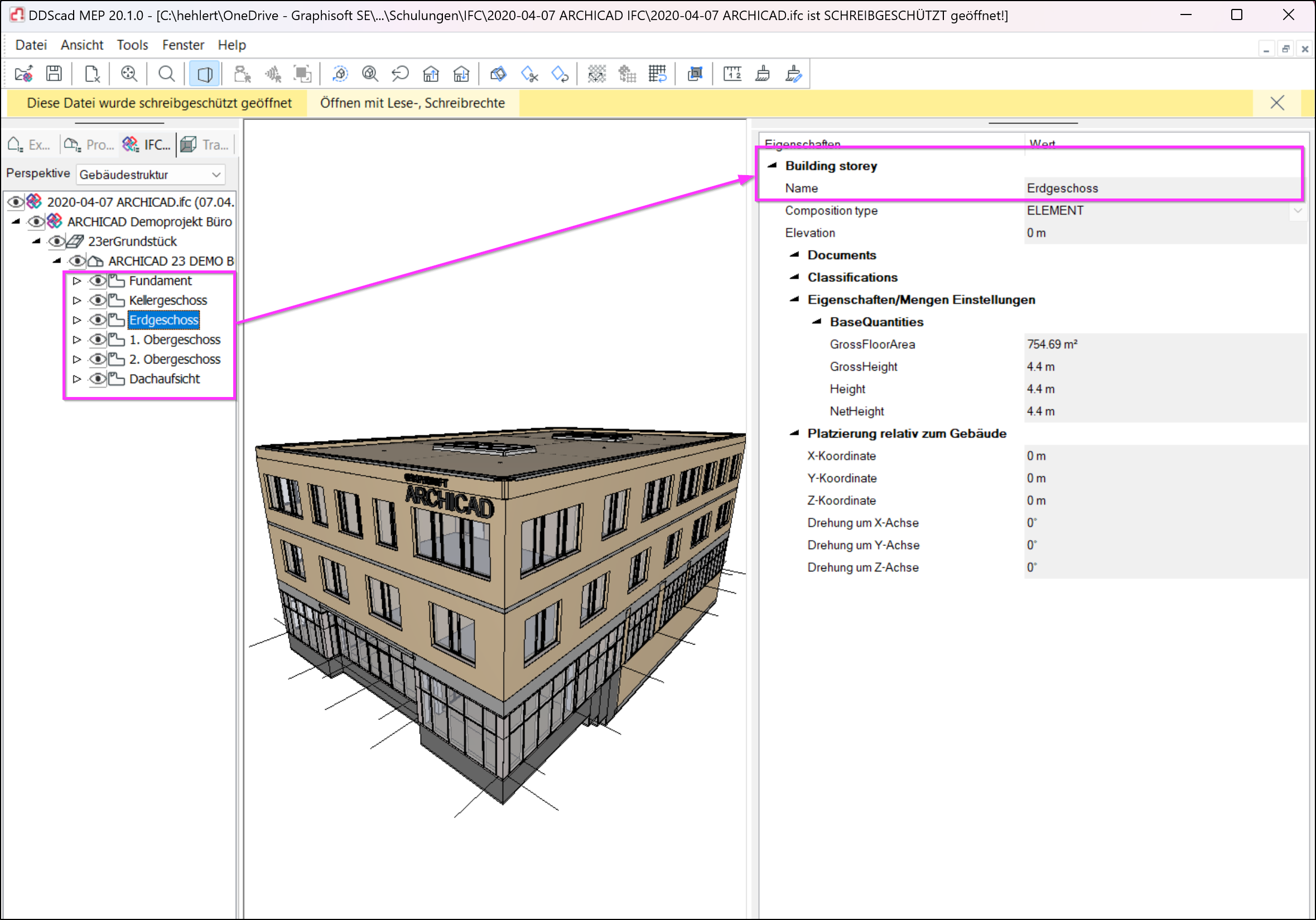Select the 1. Obergeschoss tree item
Screen dimensions: 1316x920
click(x=174, y=340)
